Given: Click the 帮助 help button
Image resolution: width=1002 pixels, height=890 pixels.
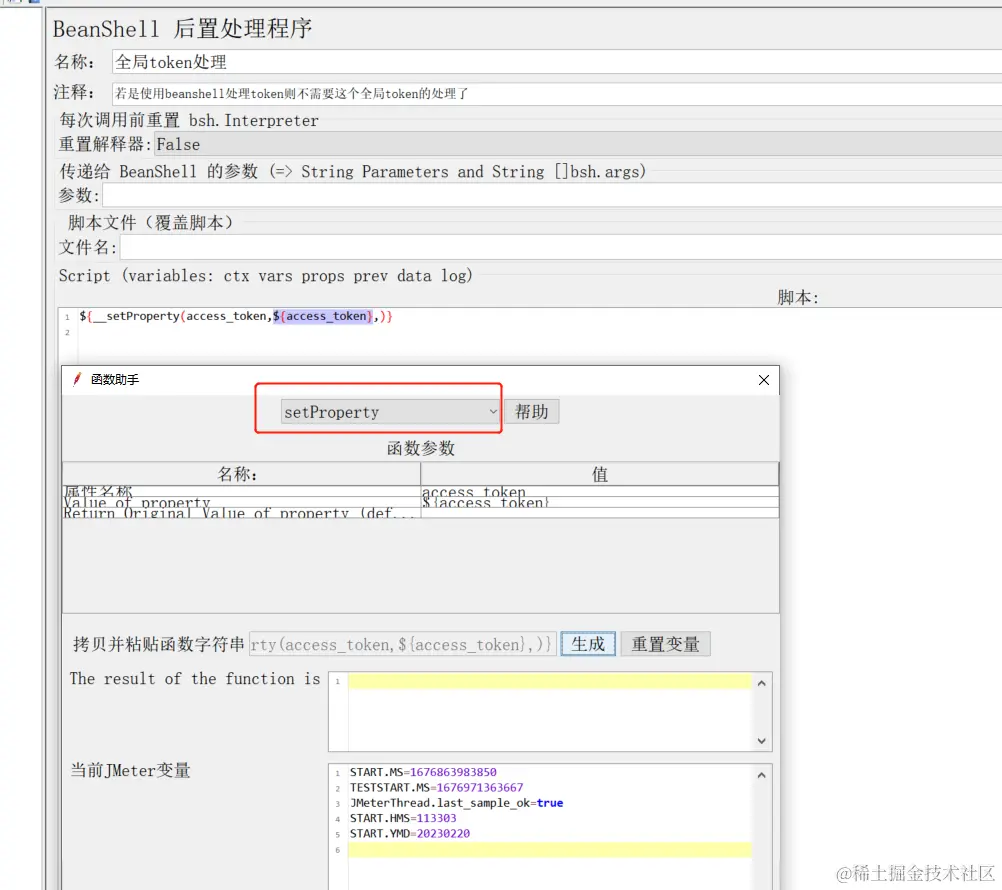Looking at the screenshot, I should [532, 412].
